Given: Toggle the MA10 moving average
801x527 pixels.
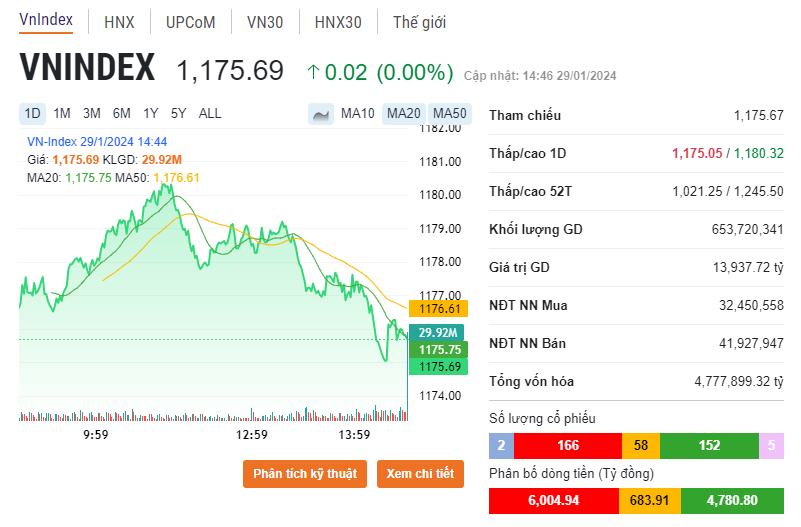Looking at the screenshot, I should (x=357, y=113).
